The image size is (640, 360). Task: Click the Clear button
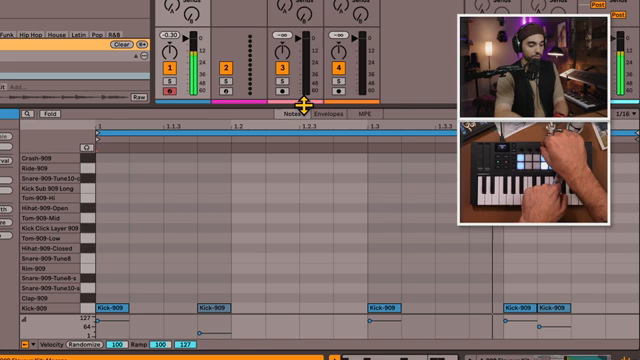pyautogui.click(x=122, y=44)
